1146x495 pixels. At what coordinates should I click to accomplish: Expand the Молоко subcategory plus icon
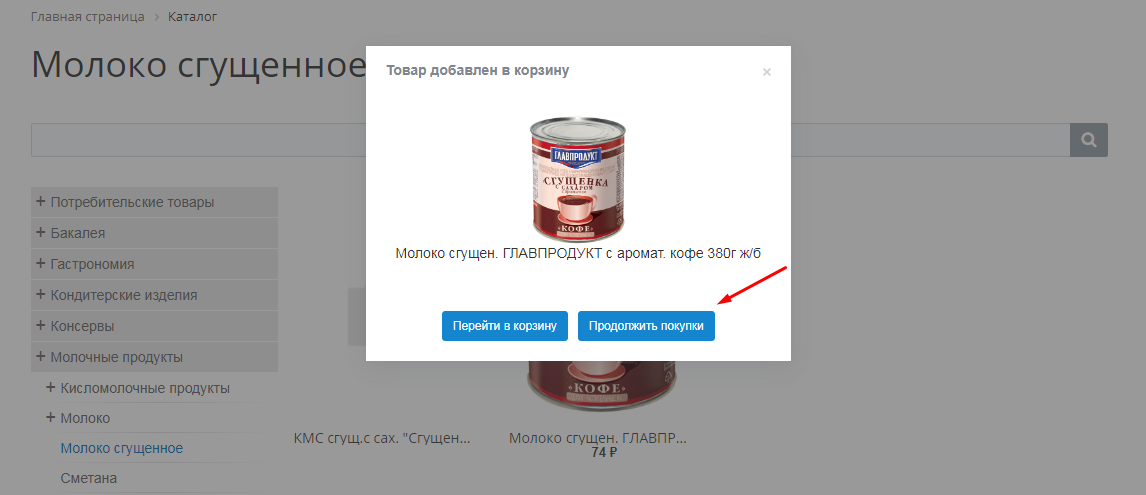point(50,417)
